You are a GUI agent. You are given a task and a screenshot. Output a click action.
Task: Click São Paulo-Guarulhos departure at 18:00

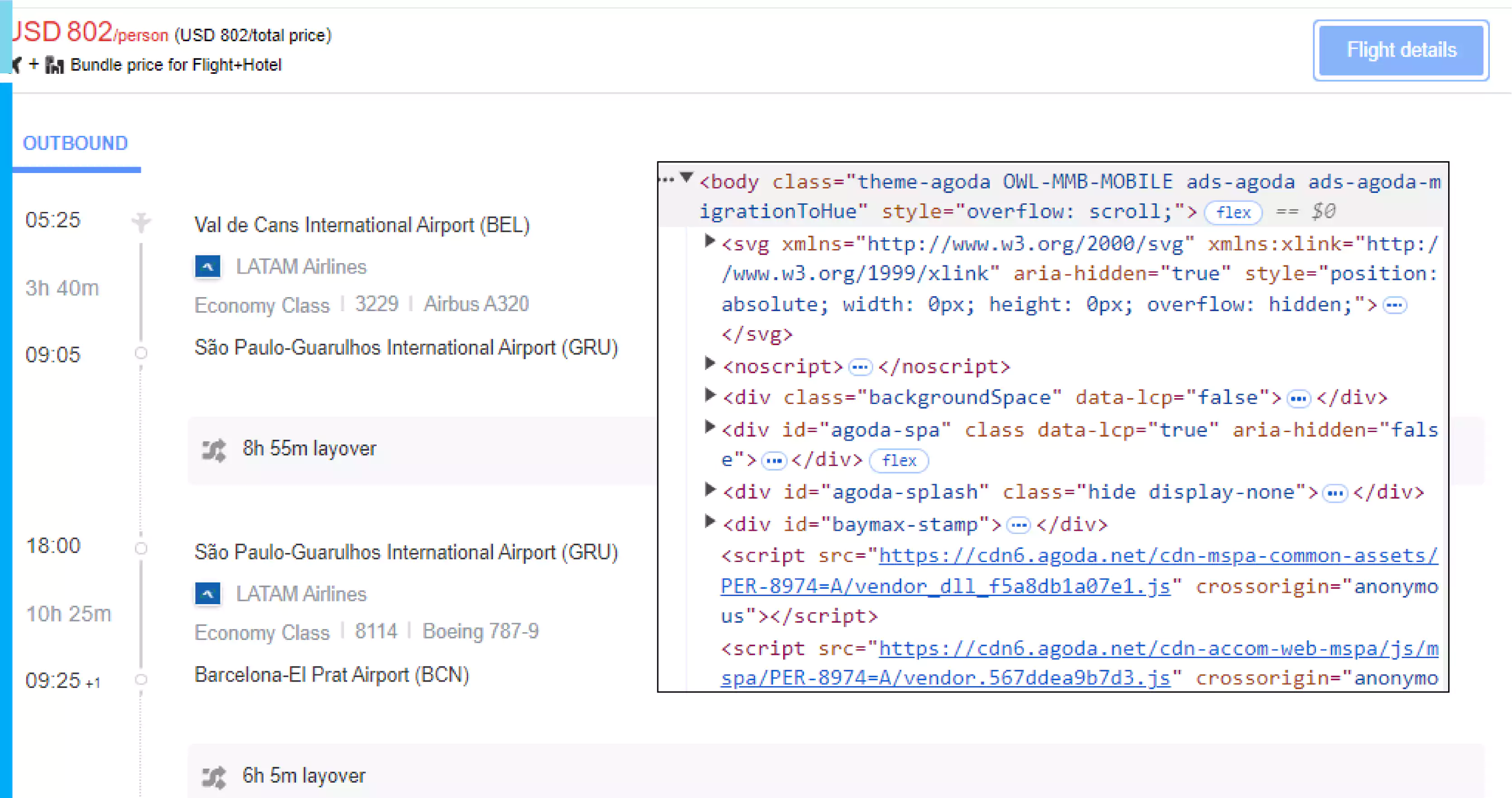click(406, 553)
